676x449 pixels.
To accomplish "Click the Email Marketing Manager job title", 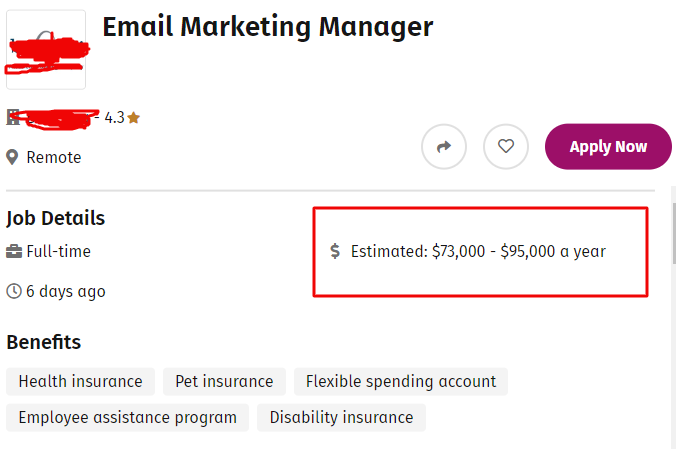I will point(268,27).
